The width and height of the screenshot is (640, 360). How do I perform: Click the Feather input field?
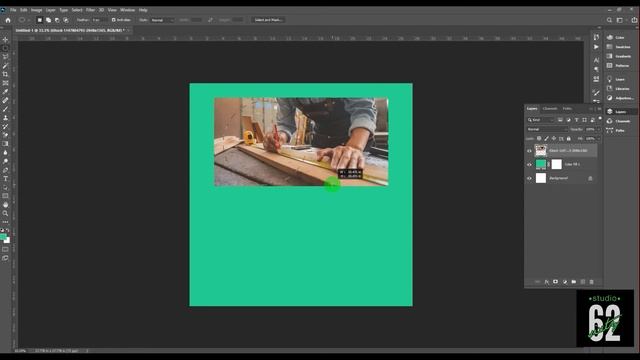[99, 20]
